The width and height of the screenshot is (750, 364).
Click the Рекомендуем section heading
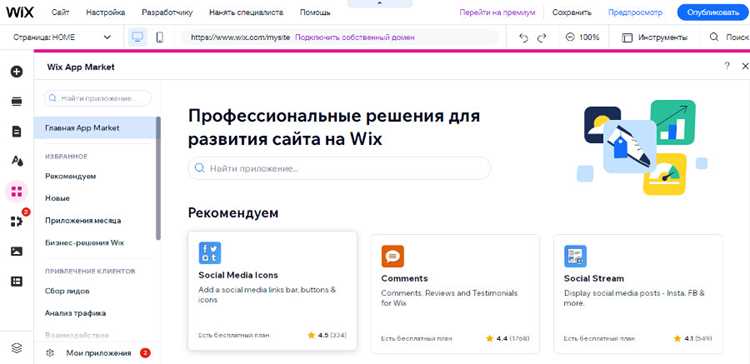(233, 213)
